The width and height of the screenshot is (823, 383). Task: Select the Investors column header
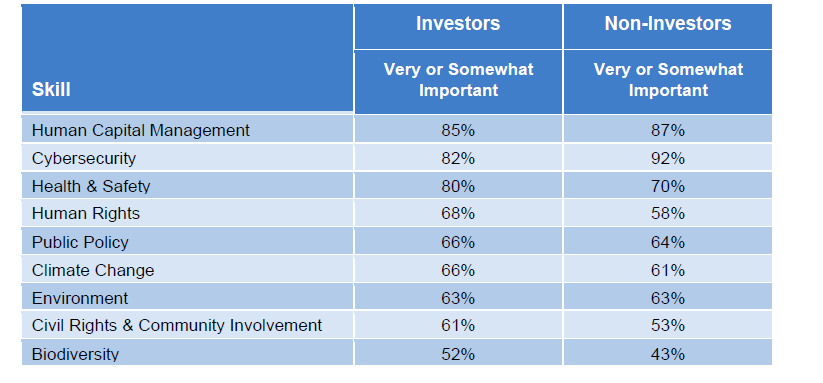click(458, 24)
